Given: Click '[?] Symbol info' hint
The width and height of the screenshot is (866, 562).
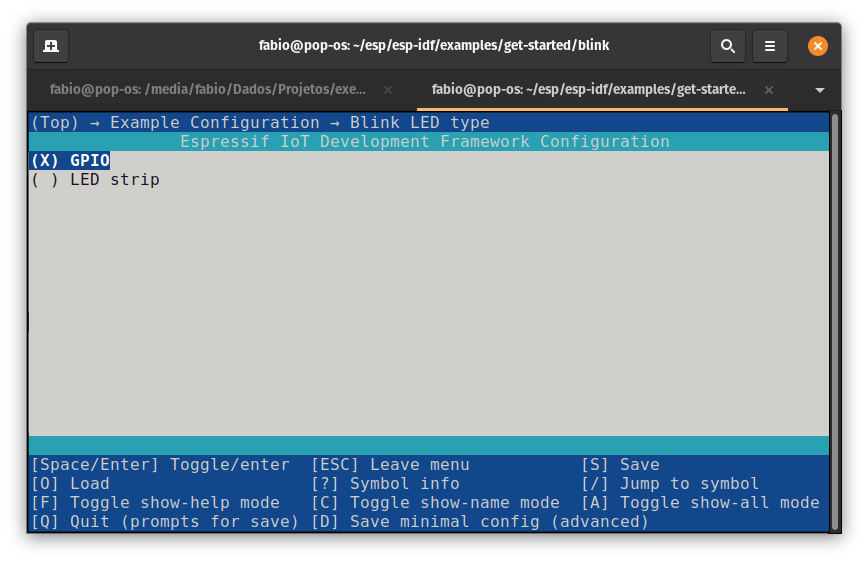Looking at the screenshot, I should click(385, 484).
